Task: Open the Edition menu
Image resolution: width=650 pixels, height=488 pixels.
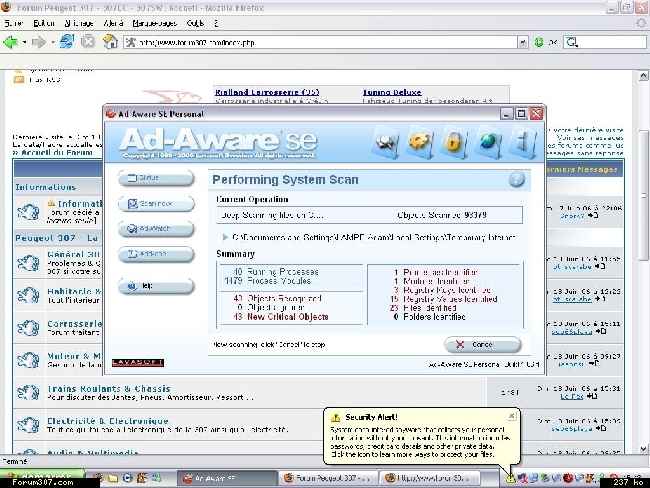Action: [x=44, y=23]
